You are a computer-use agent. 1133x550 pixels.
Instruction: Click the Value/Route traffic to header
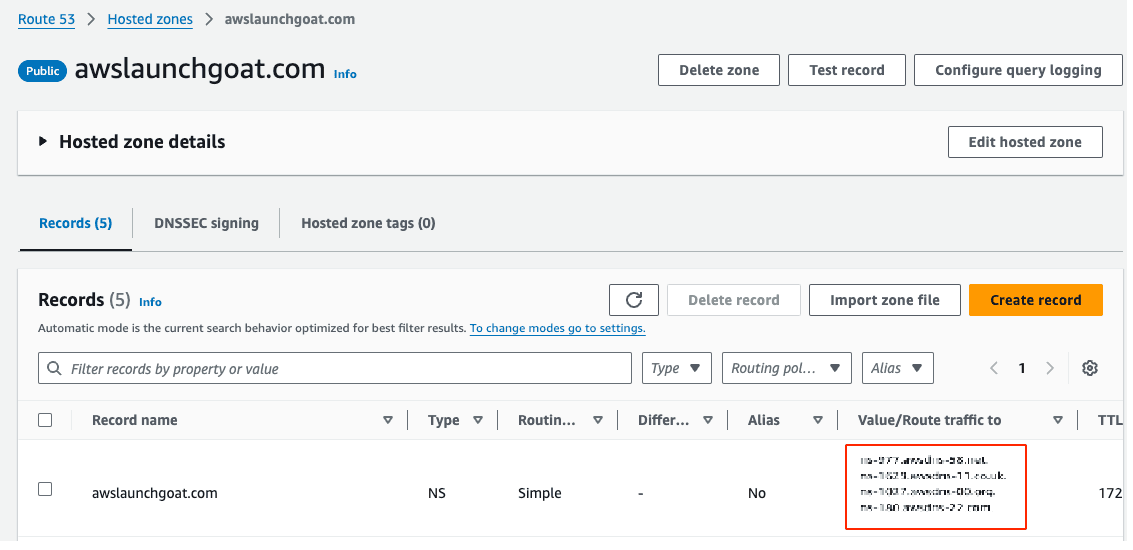pos(929,420)
